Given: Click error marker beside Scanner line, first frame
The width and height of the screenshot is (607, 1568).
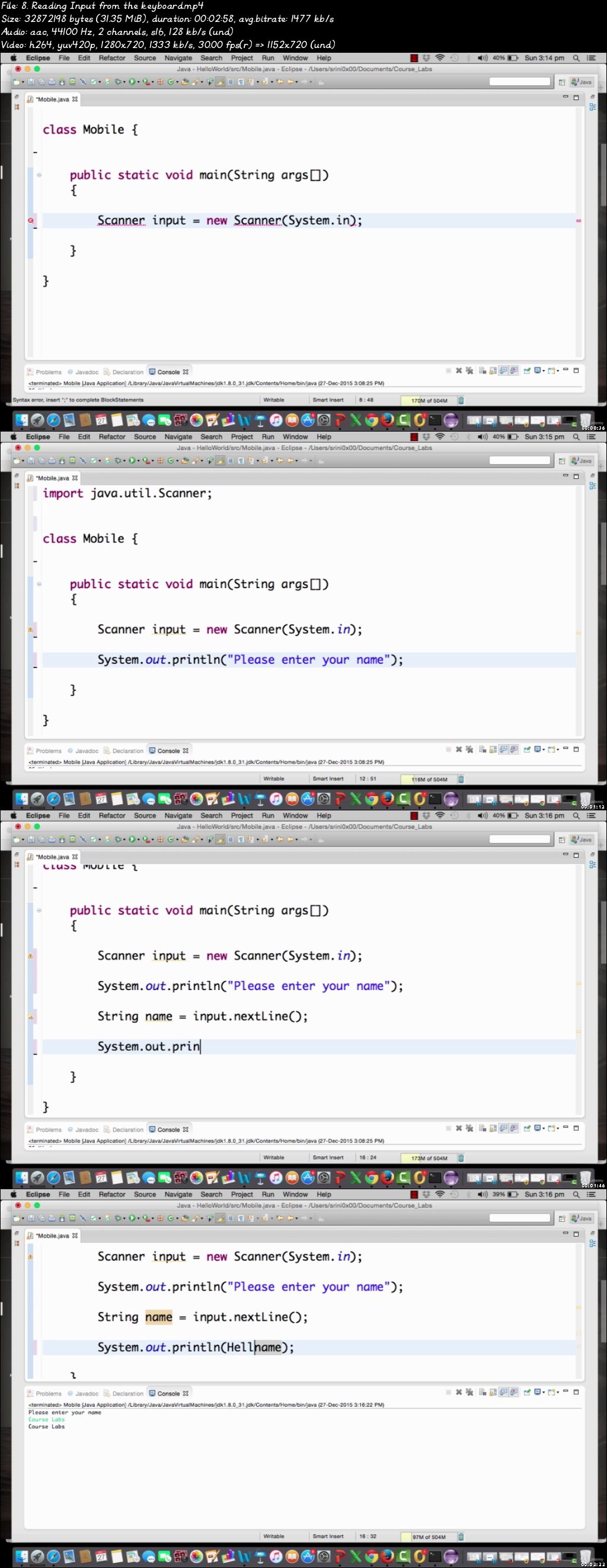Looking at the screenshot, I should pyautogui.click(x=30, y=221).
